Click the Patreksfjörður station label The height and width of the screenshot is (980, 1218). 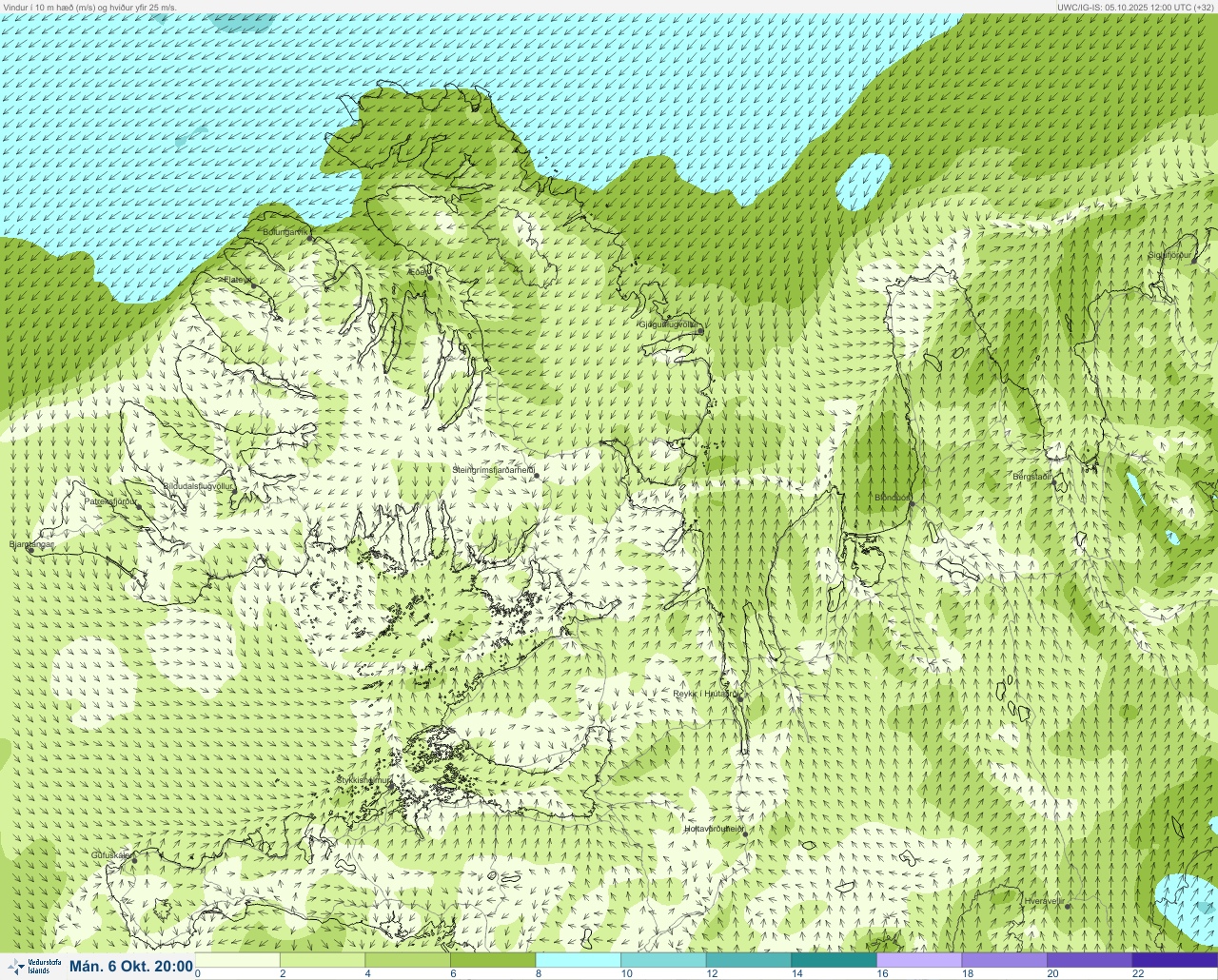pos(110,500)
